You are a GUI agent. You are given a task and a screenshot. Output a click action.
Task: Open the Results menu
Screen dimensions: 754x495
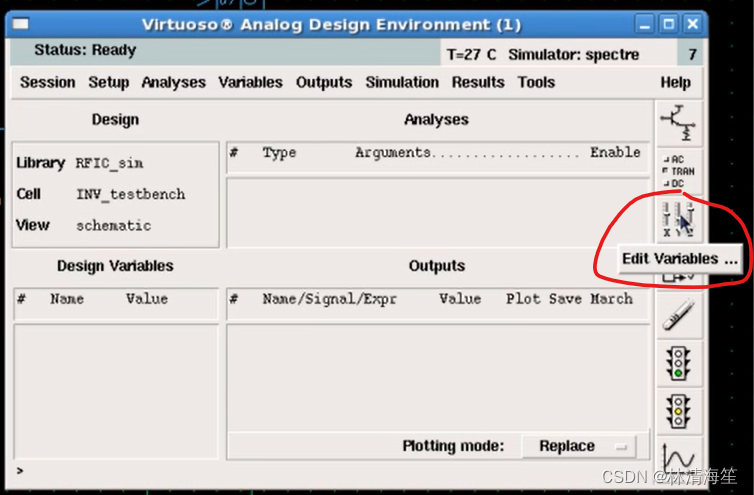(478, 82)
